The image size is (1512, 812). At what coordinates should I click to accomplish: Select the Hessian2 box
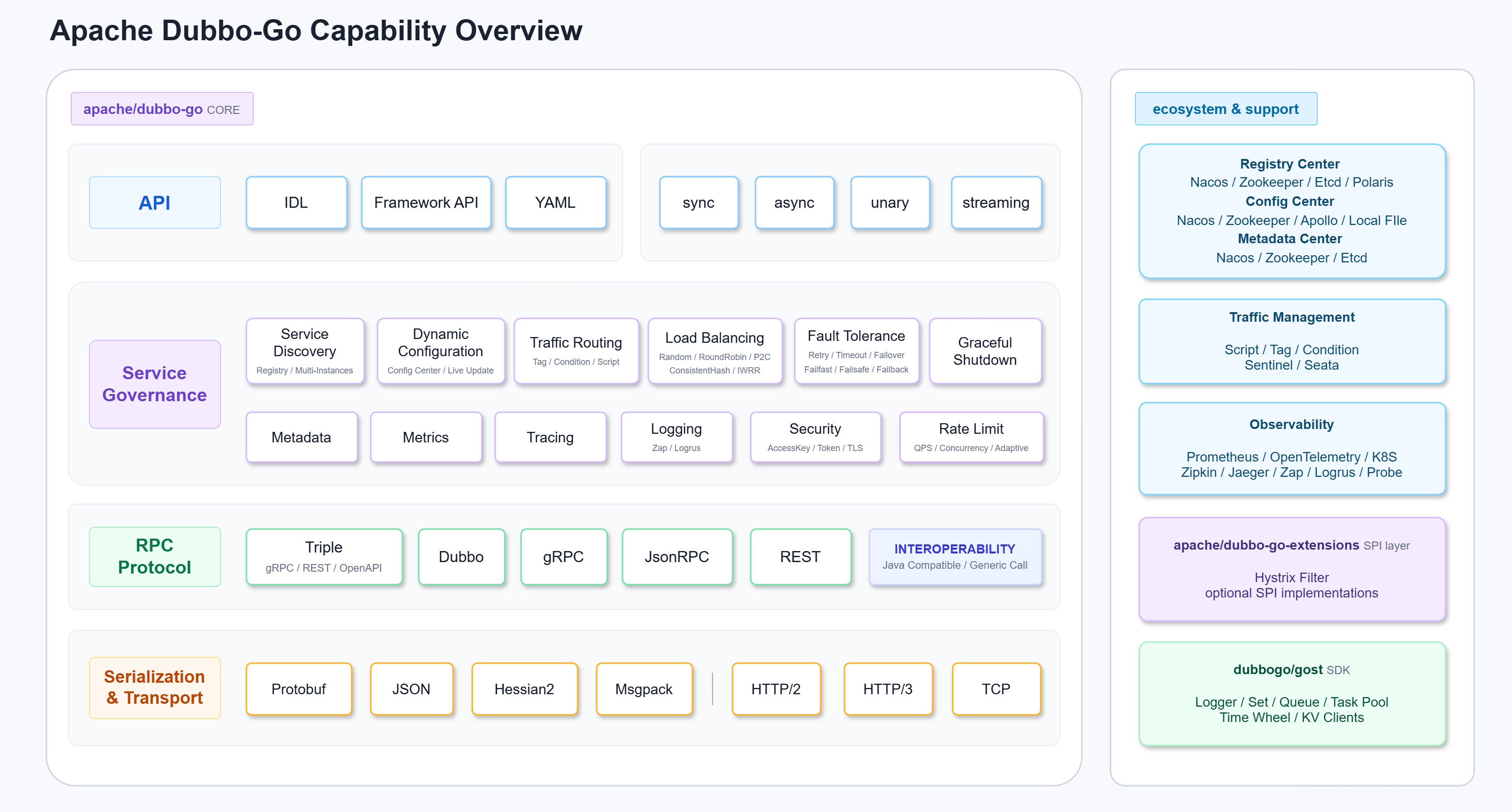[x=525, y=688]
